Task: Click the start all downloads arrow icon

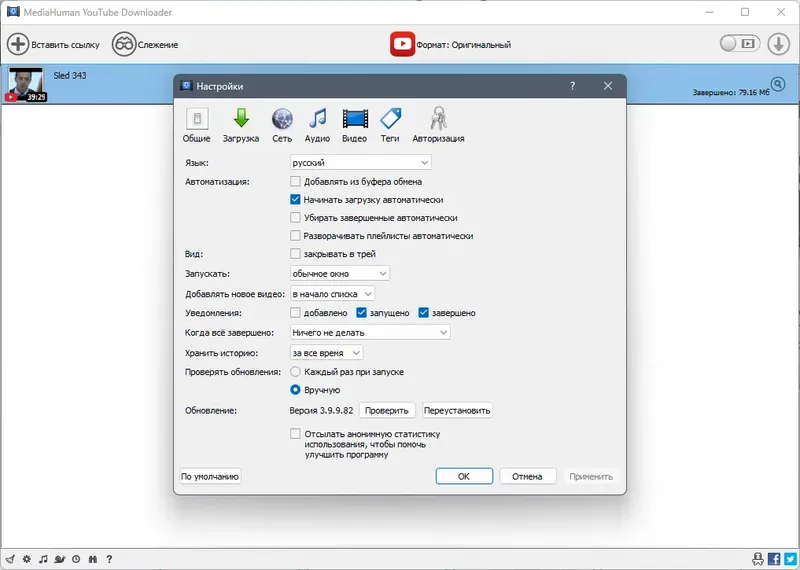Action: click(779, 44)
